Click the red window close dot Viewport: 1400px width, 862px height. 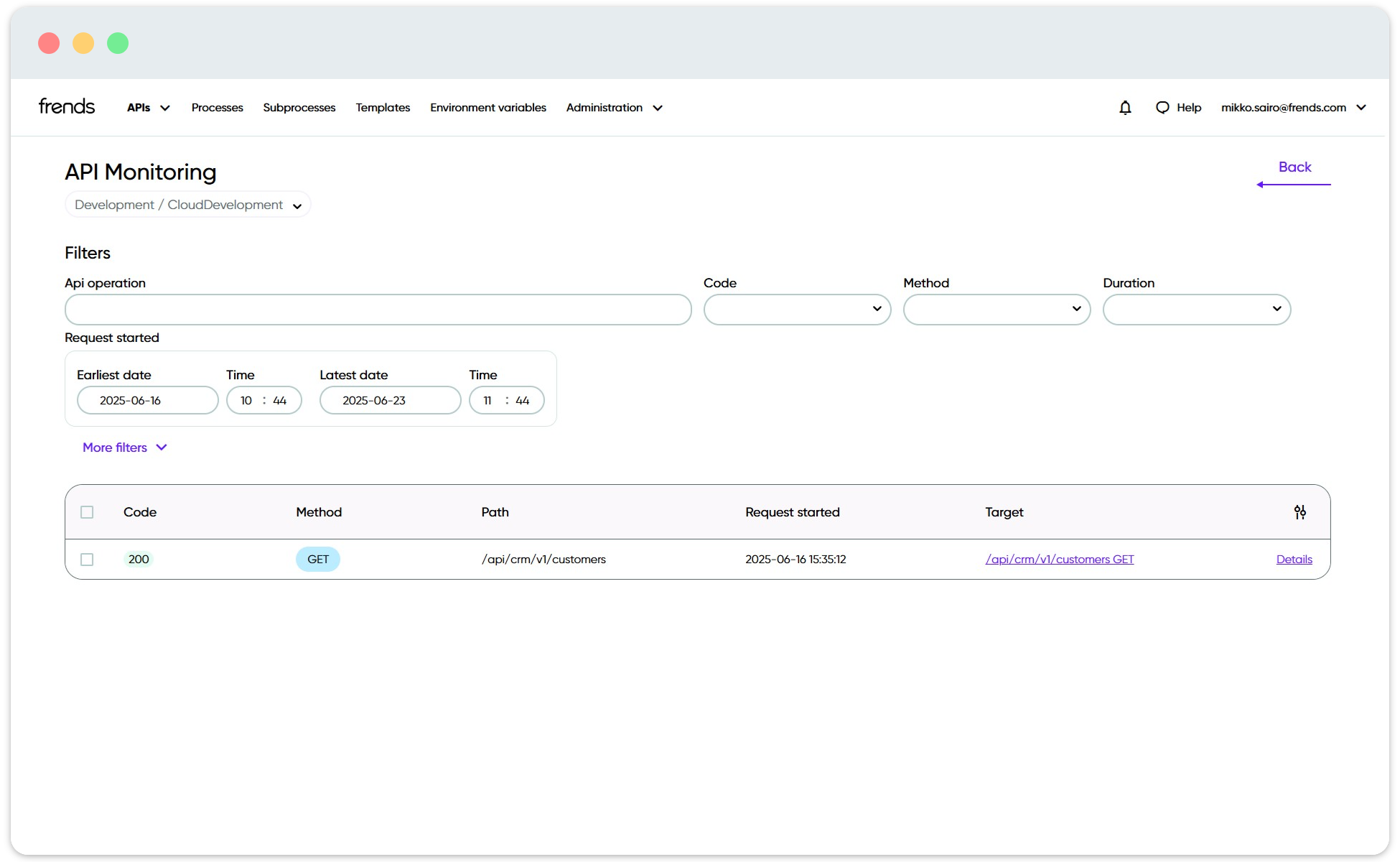click(x=49, y=43)
